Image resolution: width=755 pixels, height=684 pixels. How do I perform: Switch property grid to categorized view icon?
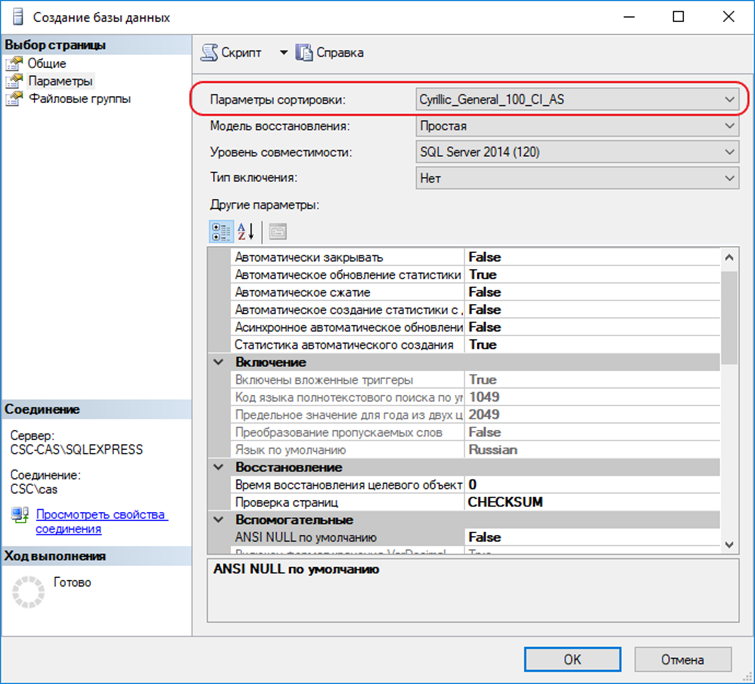click(221, 232)
